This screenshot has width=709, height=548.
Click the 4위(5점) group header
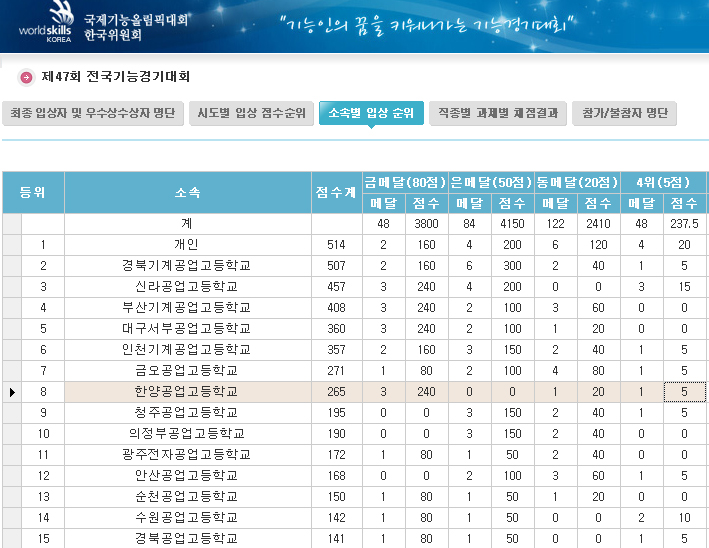[663, 182]
